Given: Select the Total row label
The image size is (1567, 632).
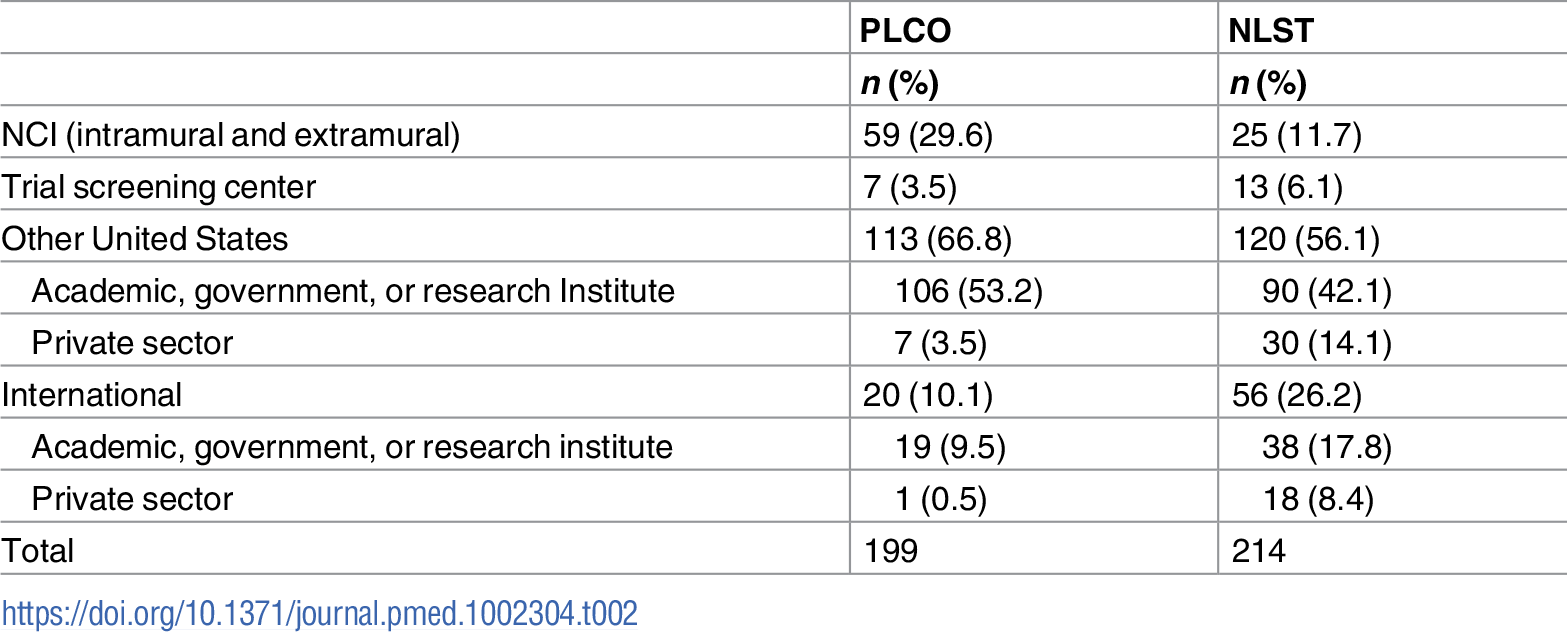Looking at the screenshot, I should pos(38,551).
